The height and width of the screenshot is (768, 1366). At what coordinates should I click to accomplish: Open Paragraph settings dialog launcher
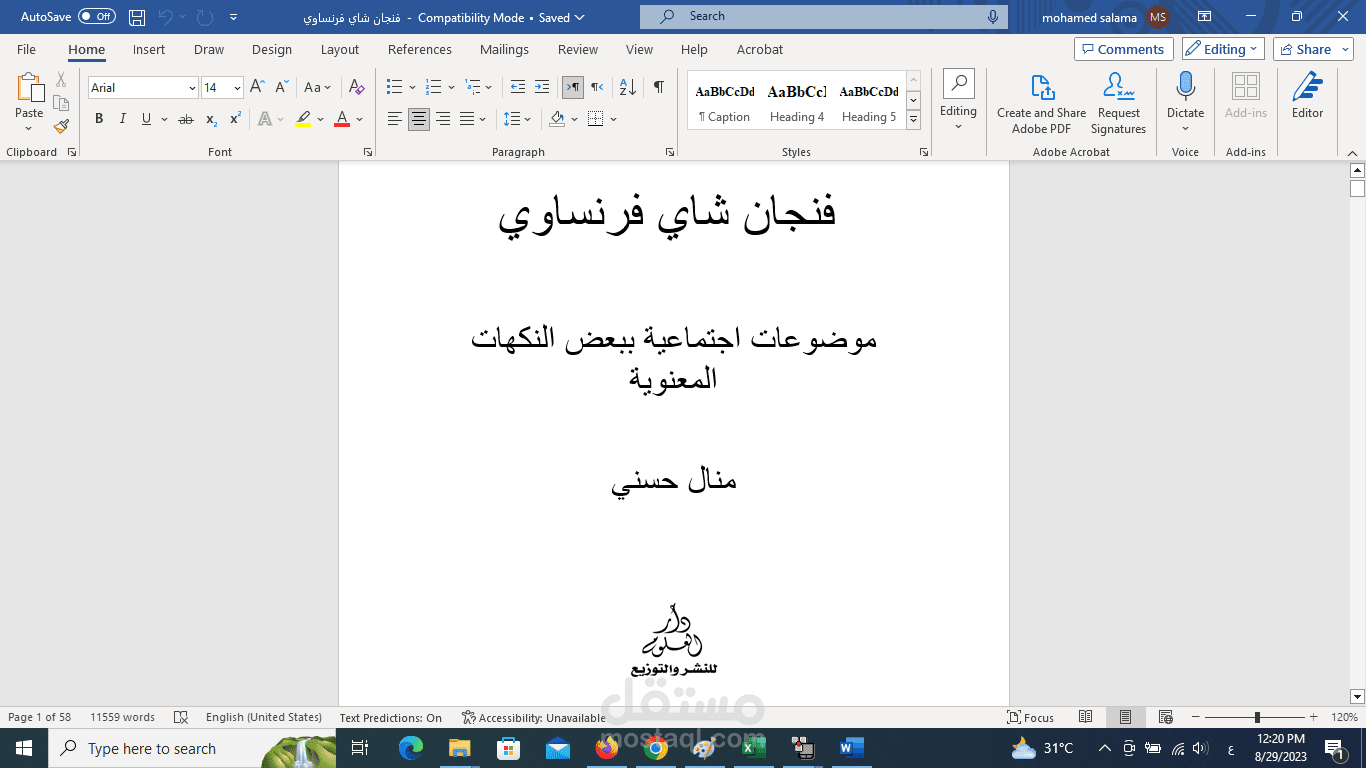pos(669,152)
